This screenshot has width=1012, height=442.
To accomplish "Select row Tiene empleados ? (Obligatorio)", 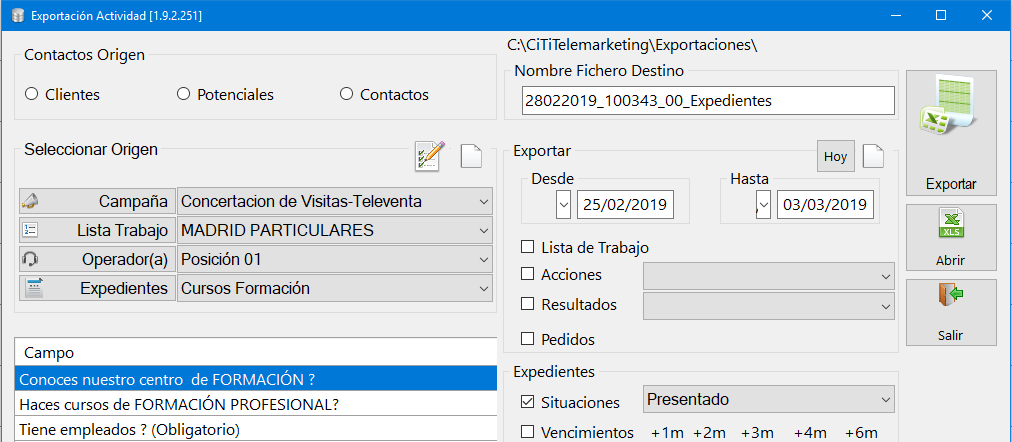I will pyautogui.click(x=256, y=428).
